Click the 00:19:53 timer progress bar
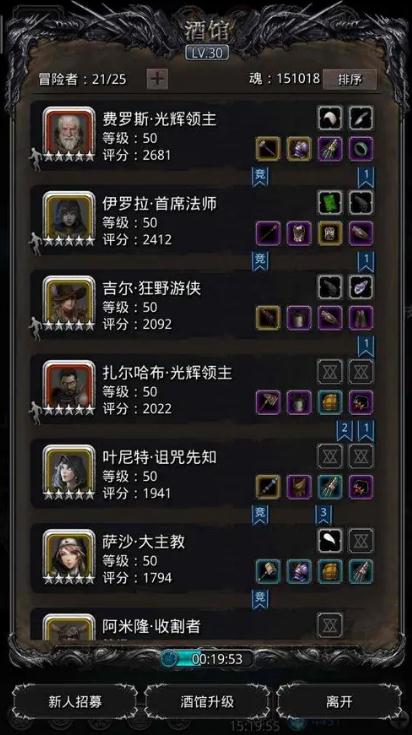 207,659
